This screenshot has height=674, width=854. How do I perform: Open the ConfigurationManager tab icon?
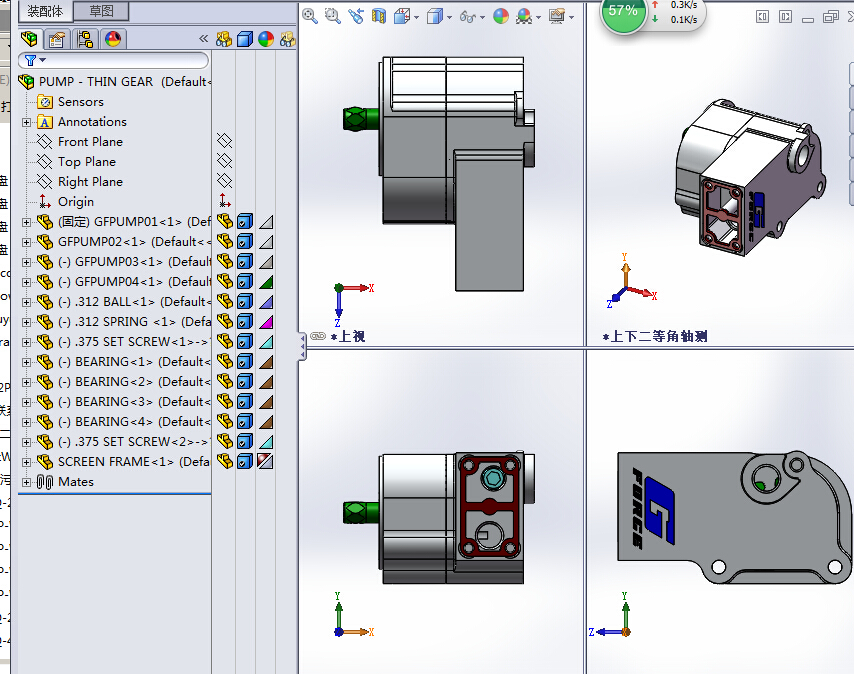(84, 39)
